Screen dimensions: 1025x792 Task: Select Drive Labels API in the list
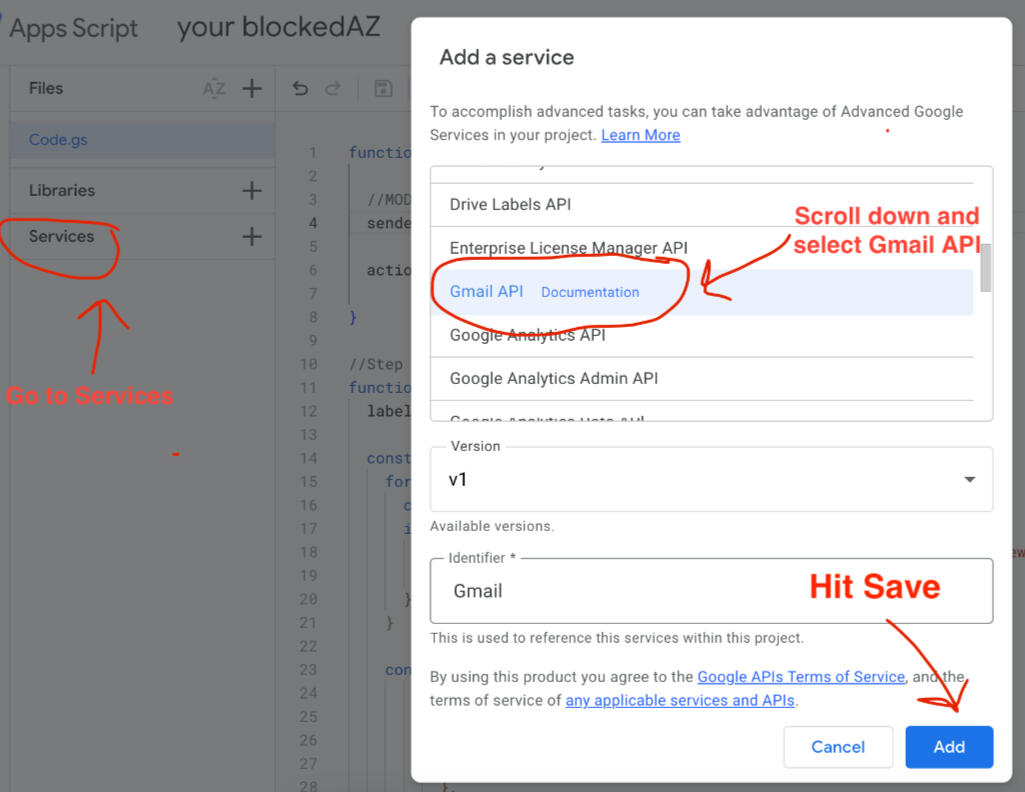(x=510, y=204)
